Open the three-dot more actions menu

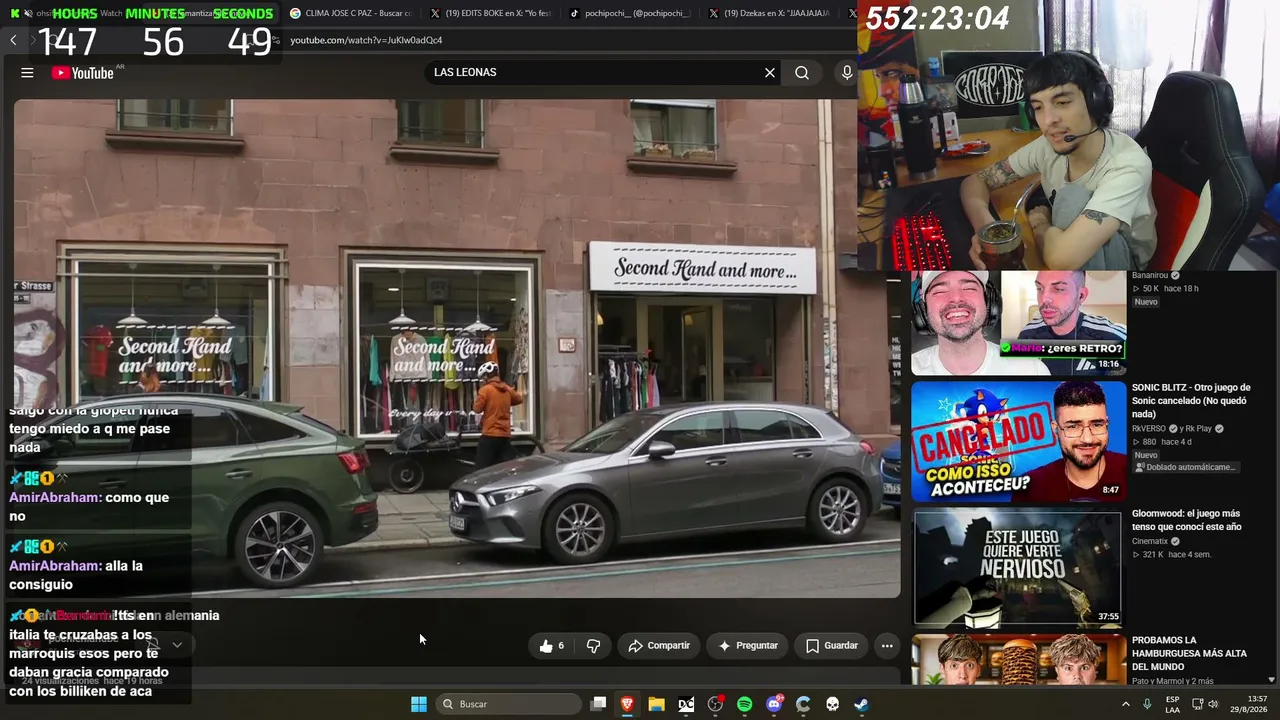(887, 646)
